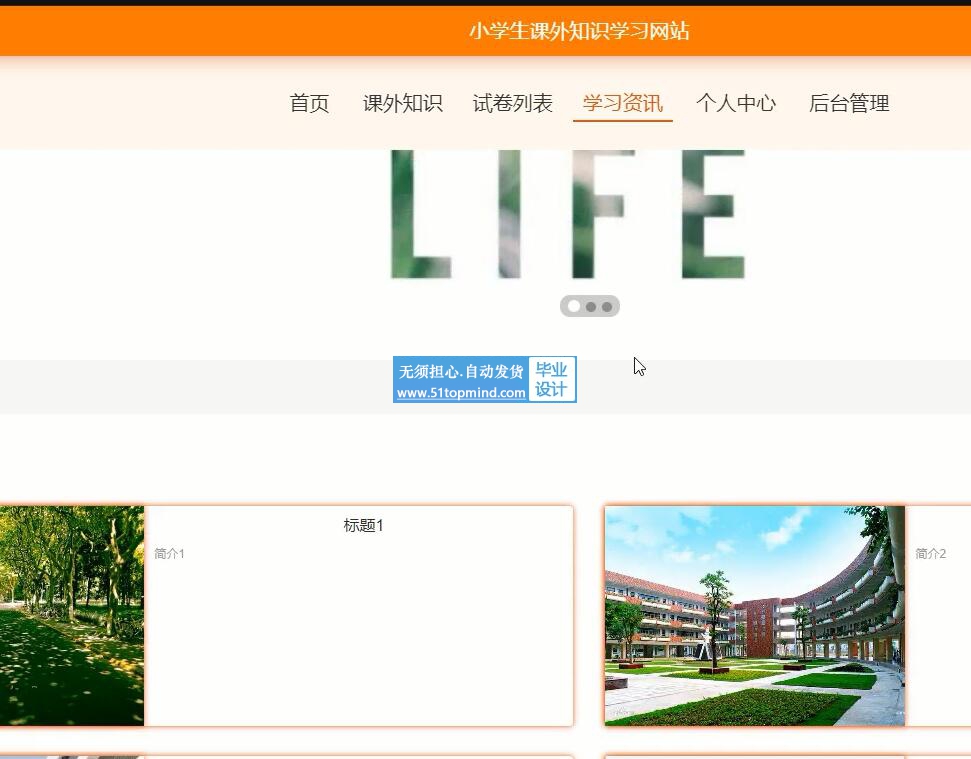Open the 试卷列表 page
Screen dimensions: 971x759
(x=512, y=103)
